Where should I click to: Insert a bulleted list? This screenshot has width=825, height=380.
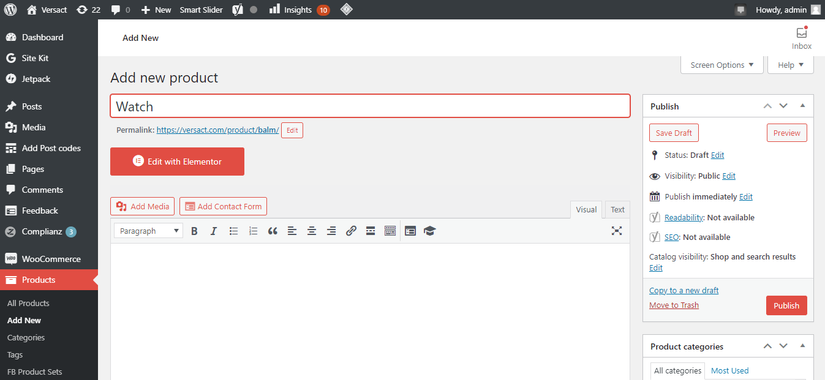[234, 231]
